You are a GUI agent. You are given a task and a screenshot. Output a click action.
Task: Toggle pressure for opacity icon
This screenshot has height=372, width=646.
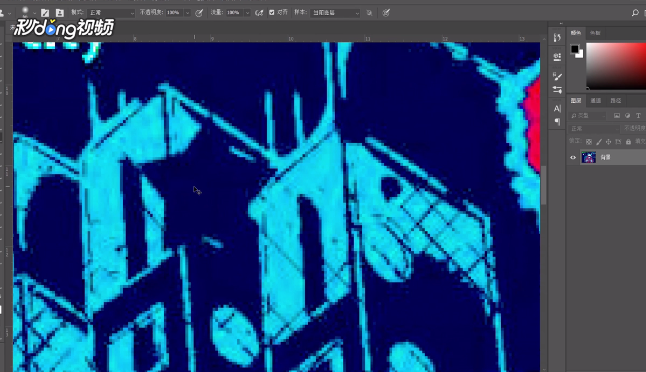[199, 13]
